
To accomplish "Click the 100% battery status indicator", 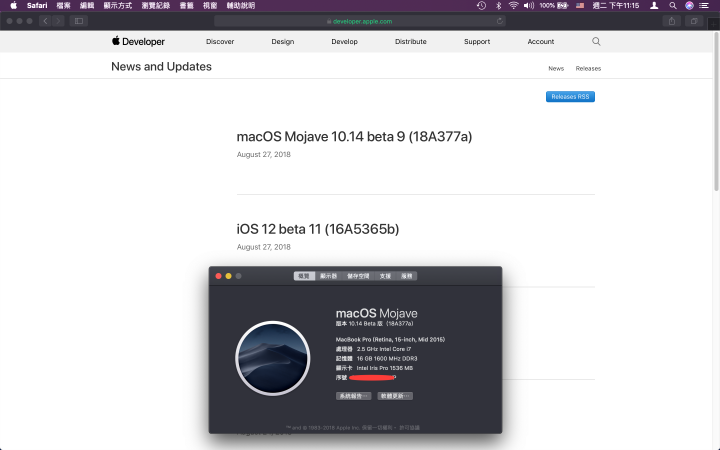I will (x=554, y=6).
